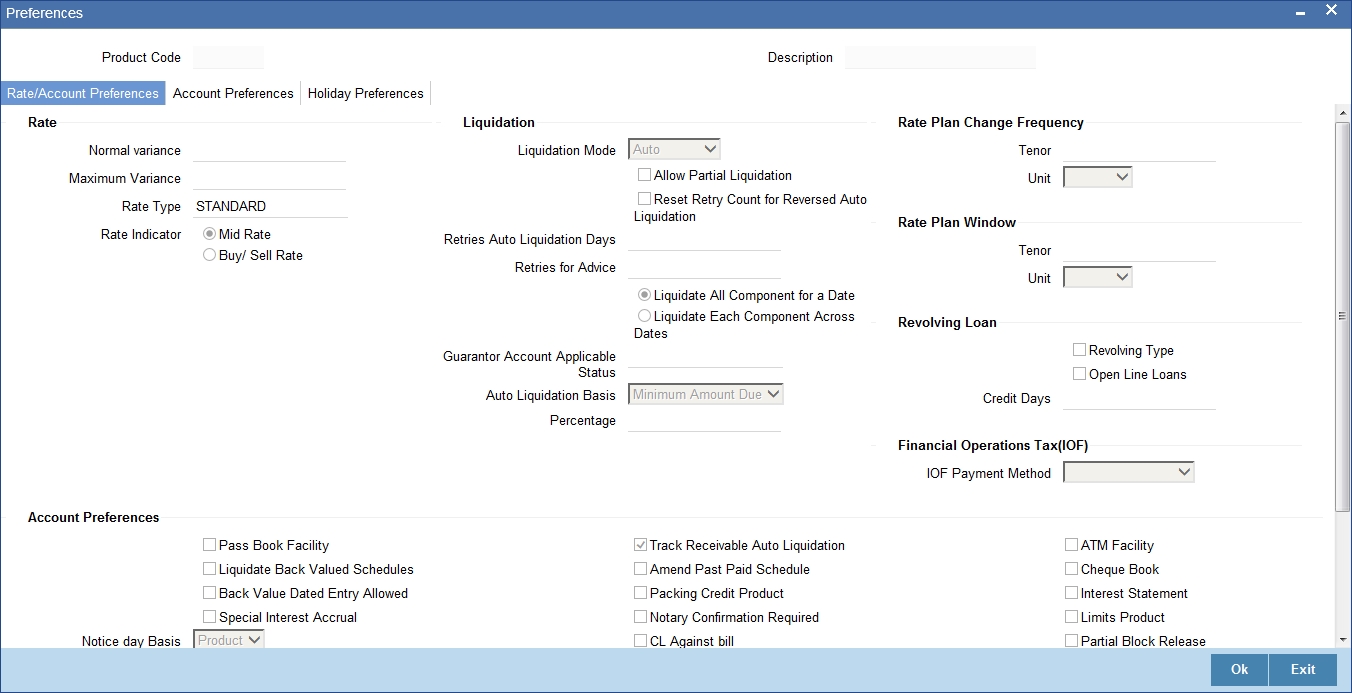Click the vertical scrollbar up arrow
Screen dimensions: 1352x693
click(1343, 113)
